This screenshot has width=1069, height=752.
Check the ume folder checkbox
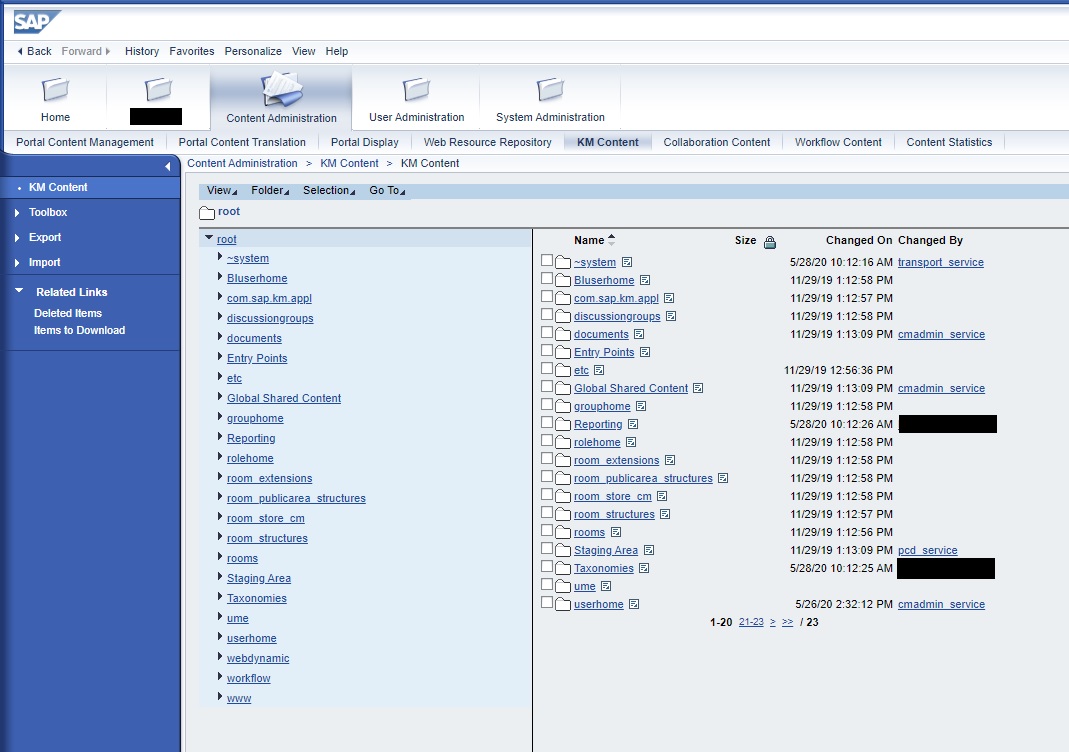(x=547, y=584)
